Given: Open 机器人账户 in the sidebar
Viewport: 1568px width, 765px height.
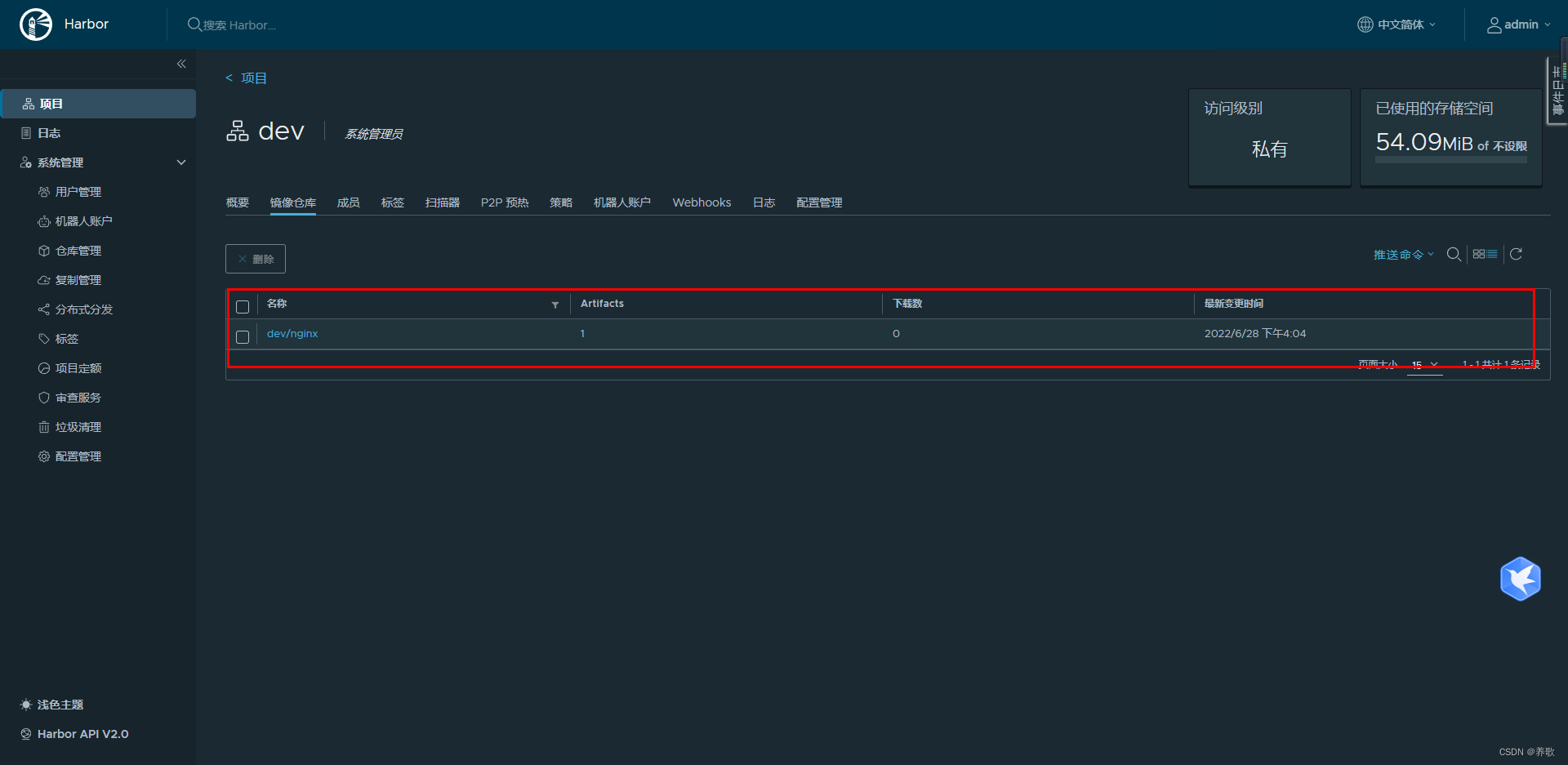Looking at the screenshot, I should pyautogui.click(x=83, y=221).
